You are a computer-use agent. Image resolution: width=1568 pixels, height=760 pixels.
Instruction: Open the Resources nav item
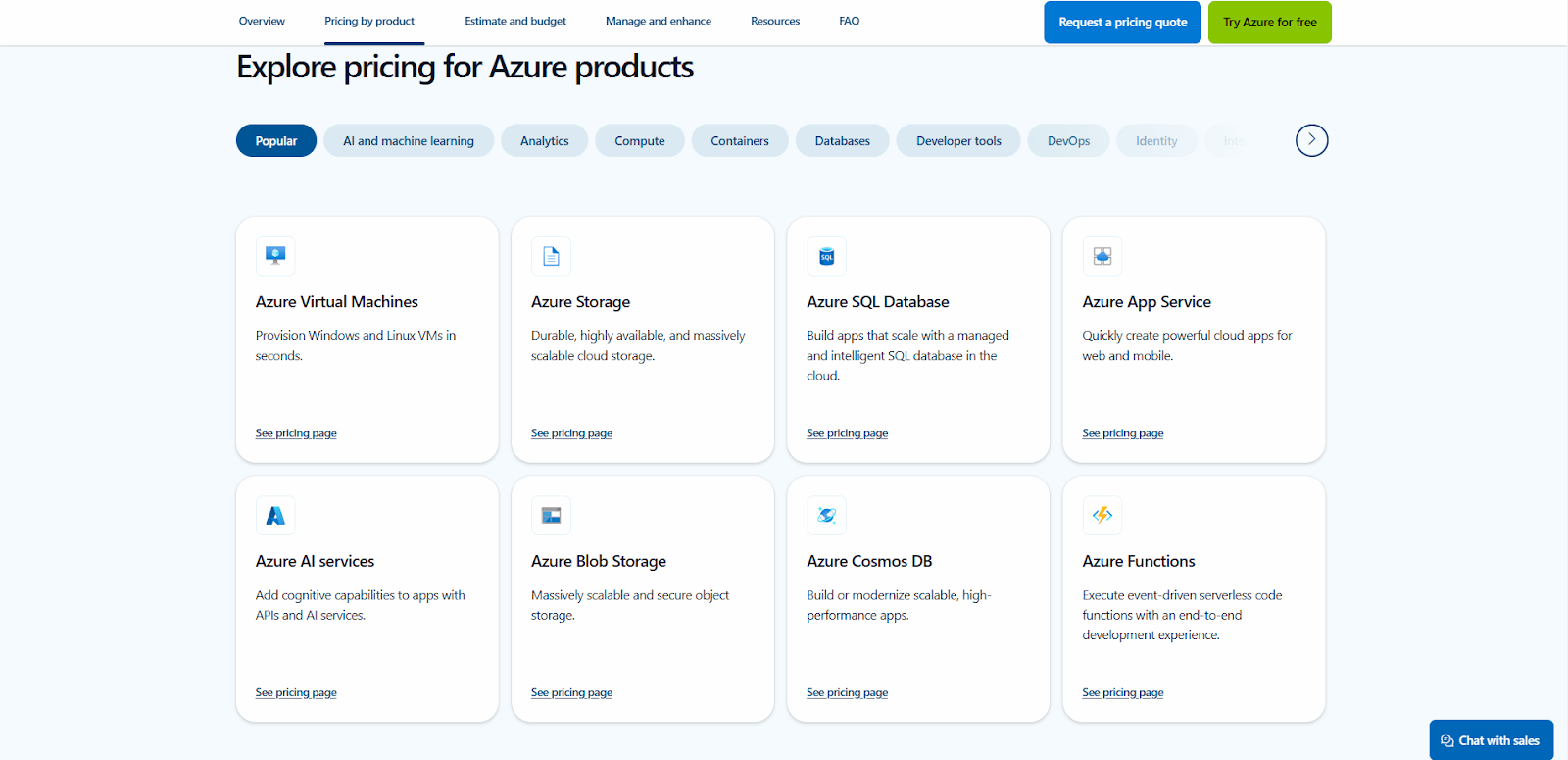[775, 21]
